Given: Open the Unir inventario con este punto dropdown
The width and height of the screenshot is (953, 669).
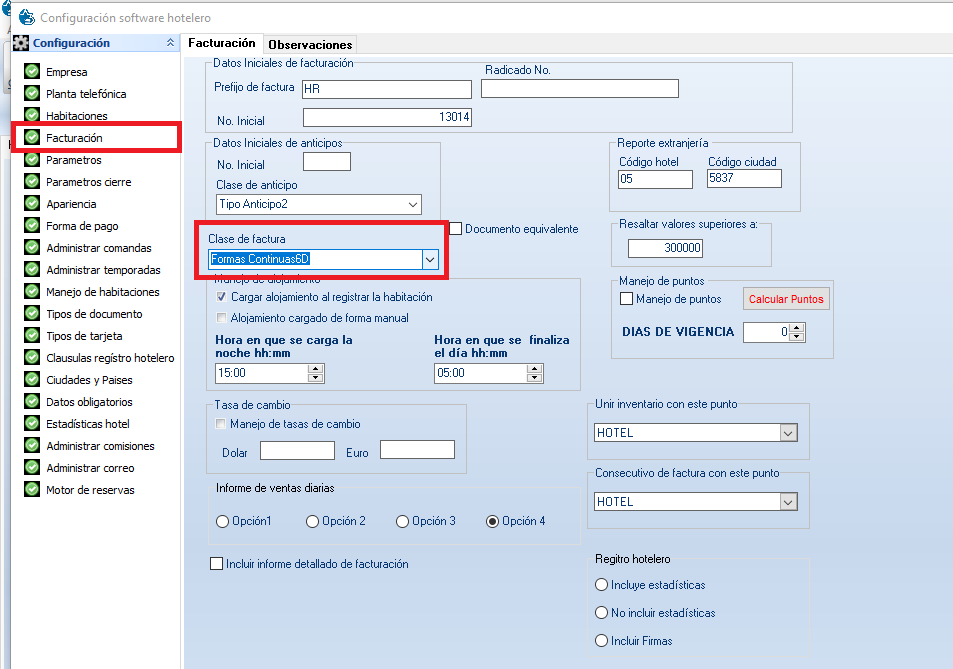Looking at the screenshot, I should coord(788,433).
